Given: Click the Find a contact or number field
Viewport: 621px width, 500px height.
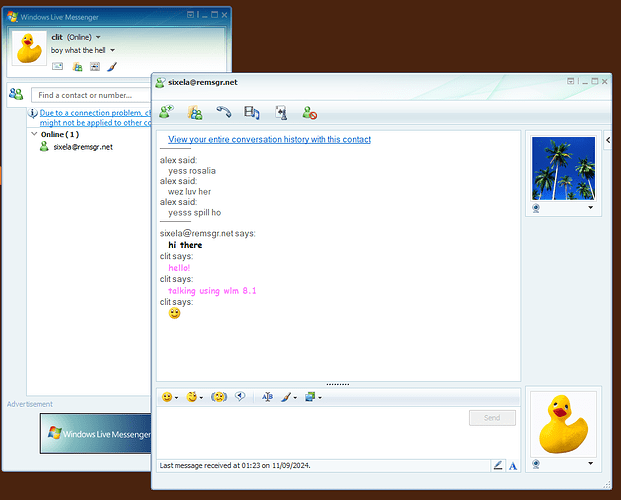Looking at the screenshot, I should pos(90,95).
